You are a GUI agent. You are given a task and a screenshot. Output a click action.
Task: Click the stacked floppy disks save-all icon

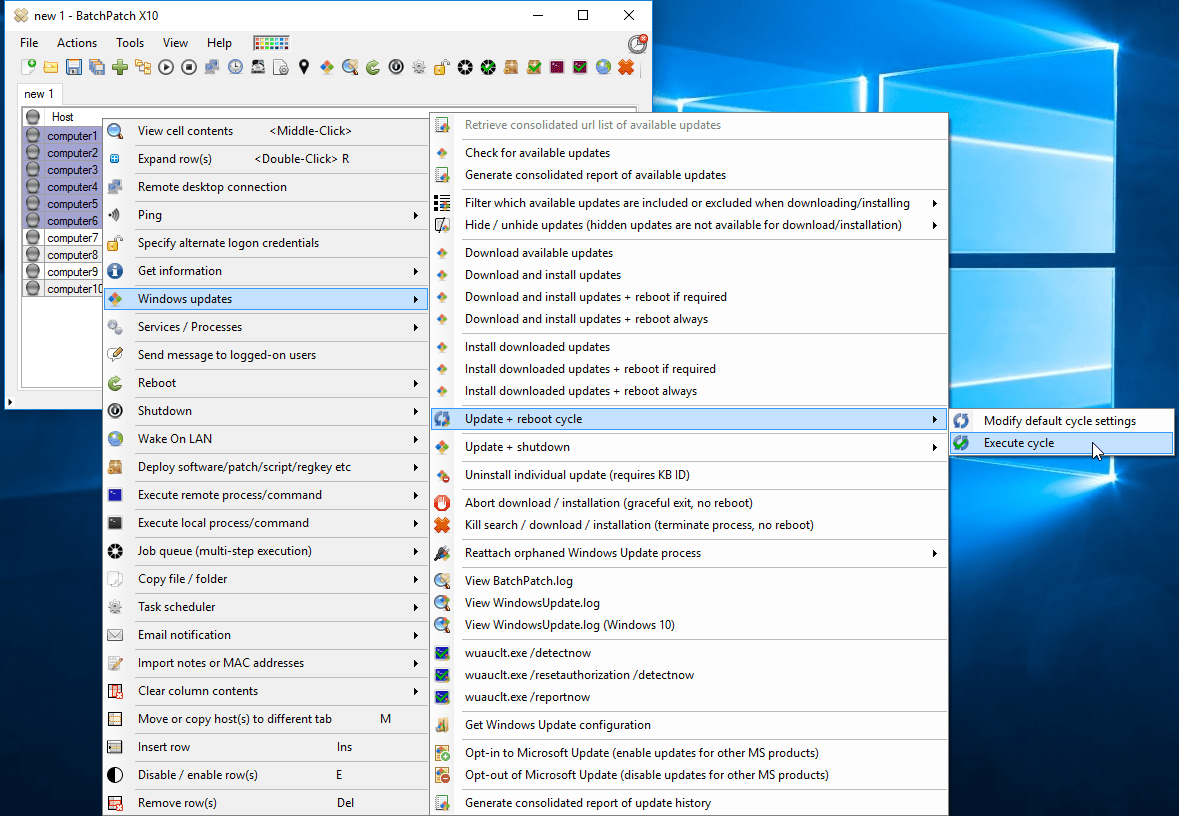pyautogui.click(x=97, y=67)
